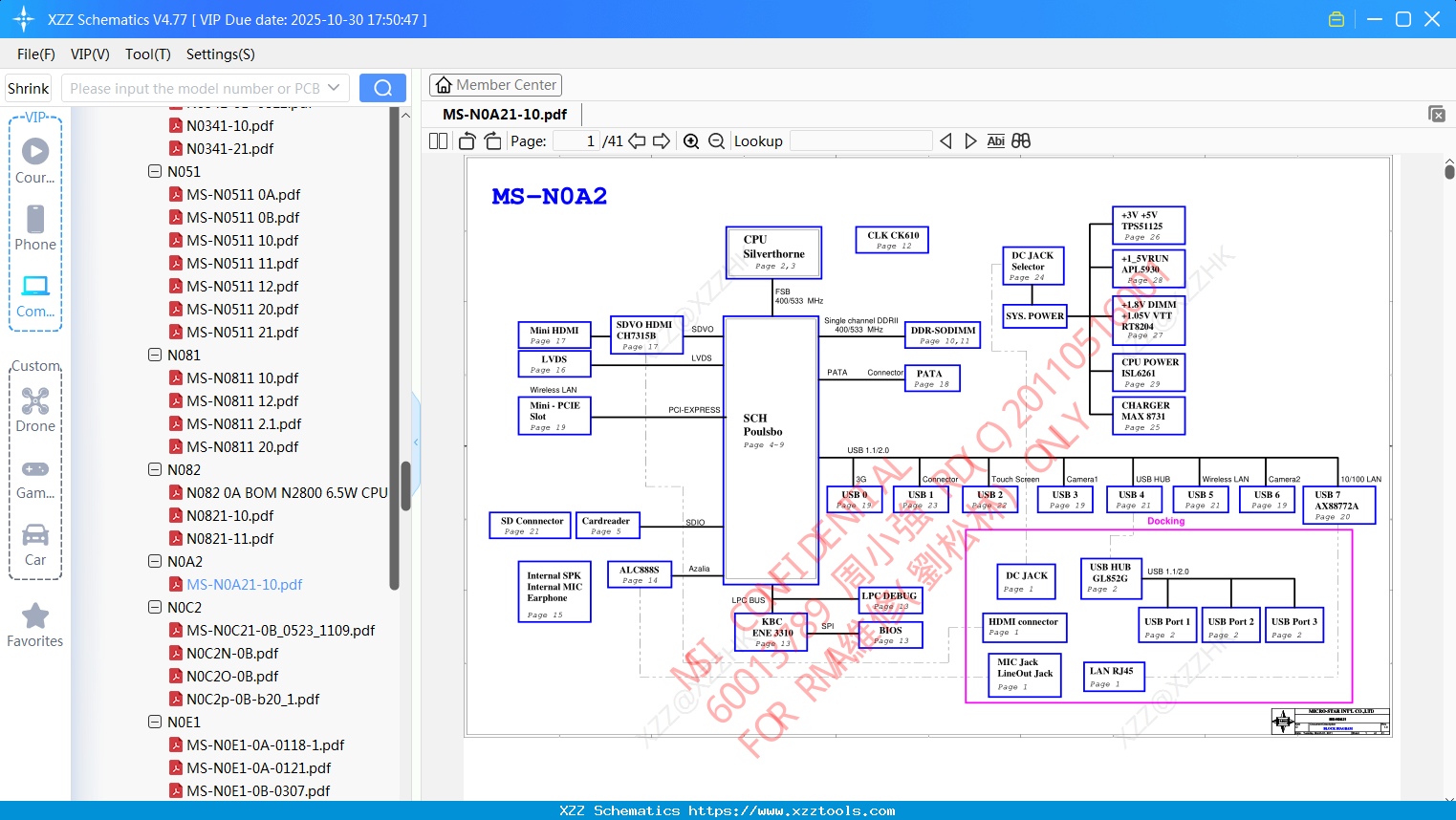This screenshot has height=820, width=1456.
Task: Open the binoculars find icon
Action: (1021, 141)
